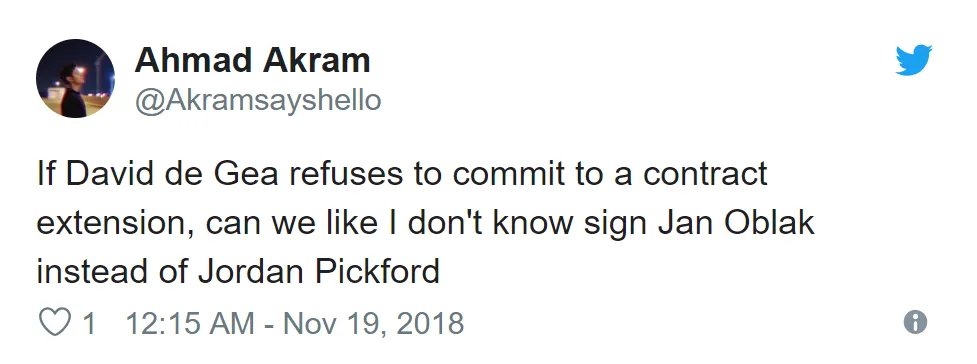Click the phrase I don't know

[x=479, y=223]
